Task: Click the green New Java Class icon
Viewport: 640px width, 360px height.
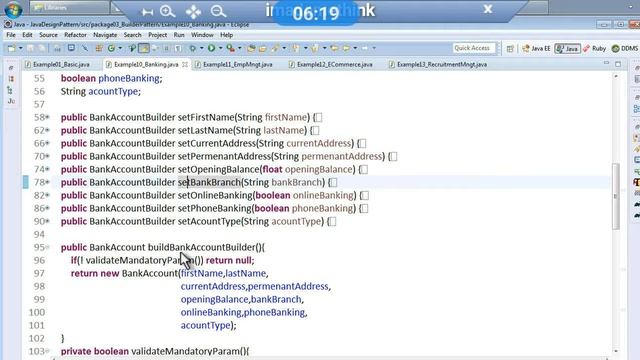Action: coord(111,48)
